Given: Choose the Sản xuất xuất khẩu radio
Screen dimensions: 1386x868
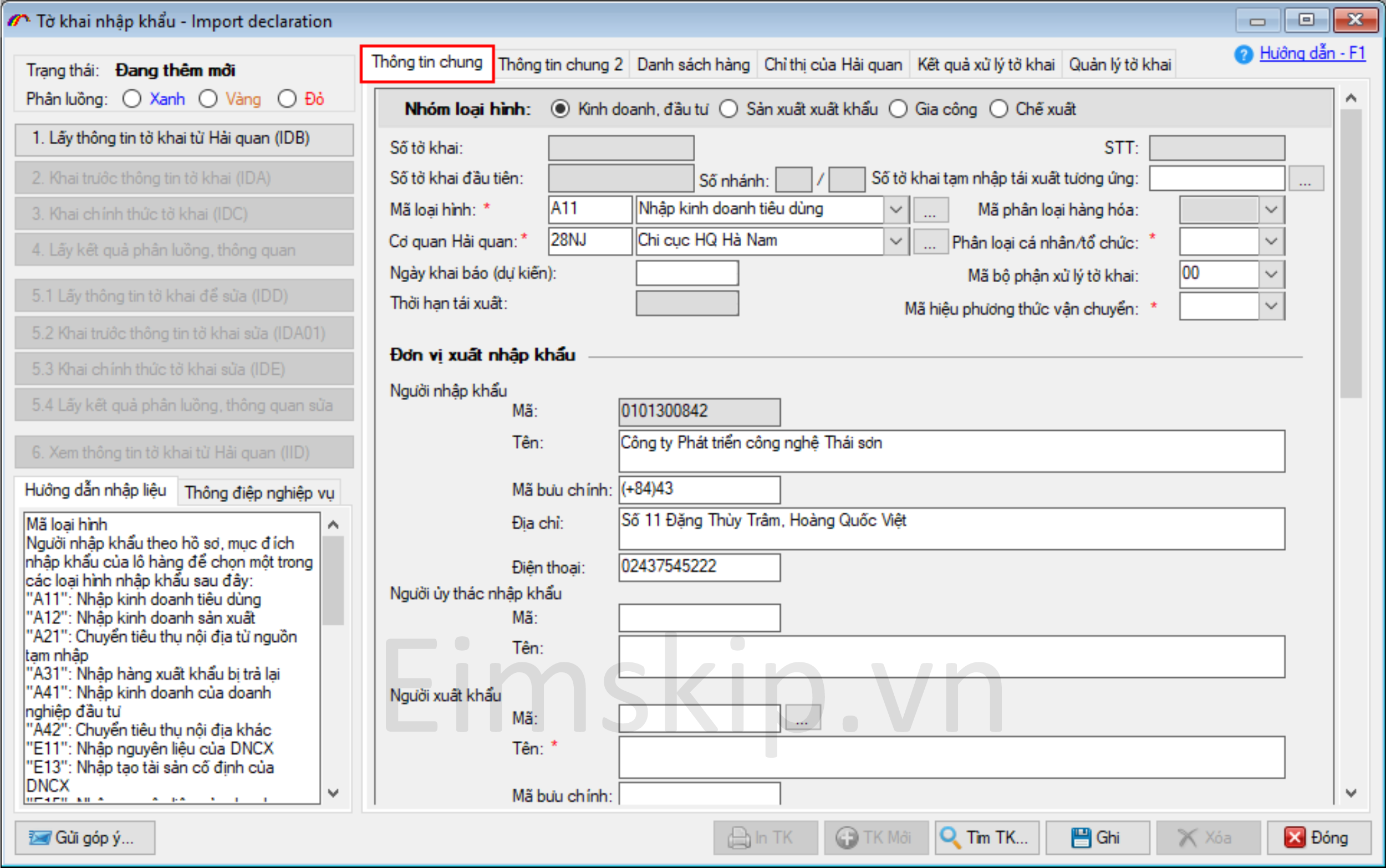Looking at the screenshot, I should (x=728, y=109).
